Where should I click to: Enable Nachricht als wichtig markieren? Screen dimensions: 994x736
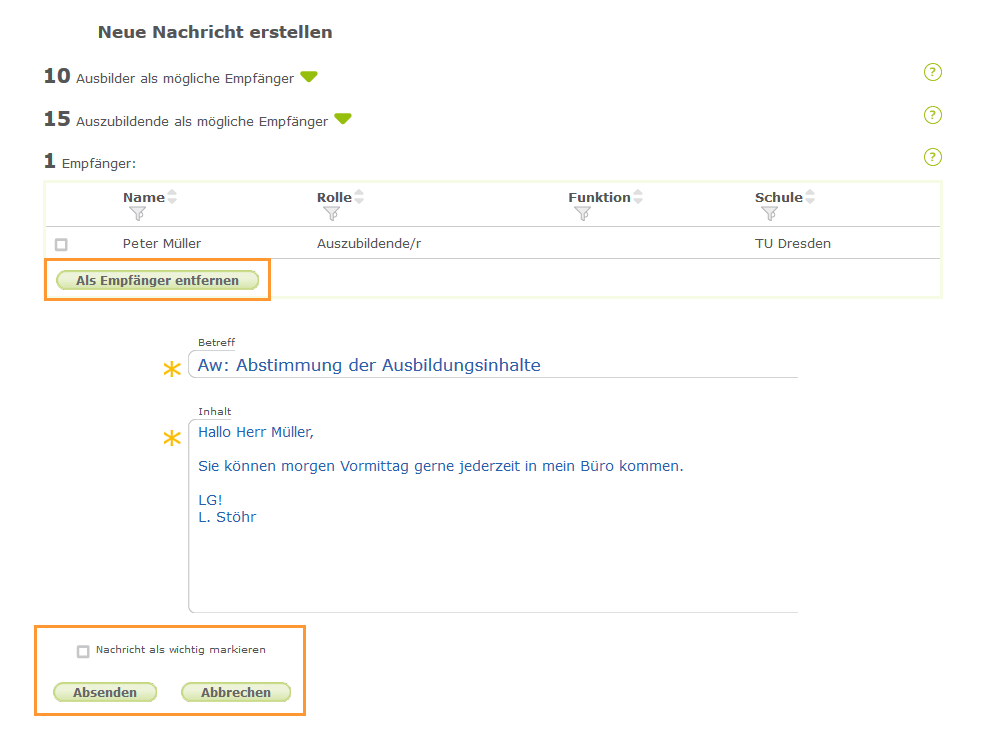[84, 650]
